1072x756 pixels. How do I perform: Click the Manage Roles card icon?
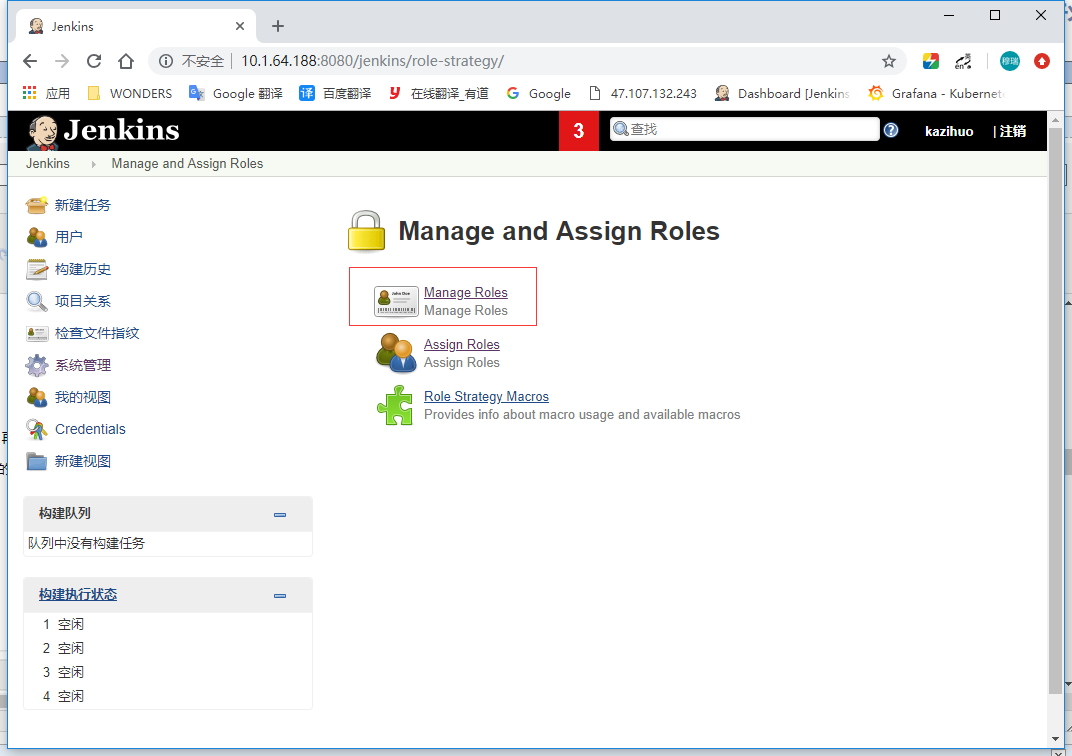396,301
